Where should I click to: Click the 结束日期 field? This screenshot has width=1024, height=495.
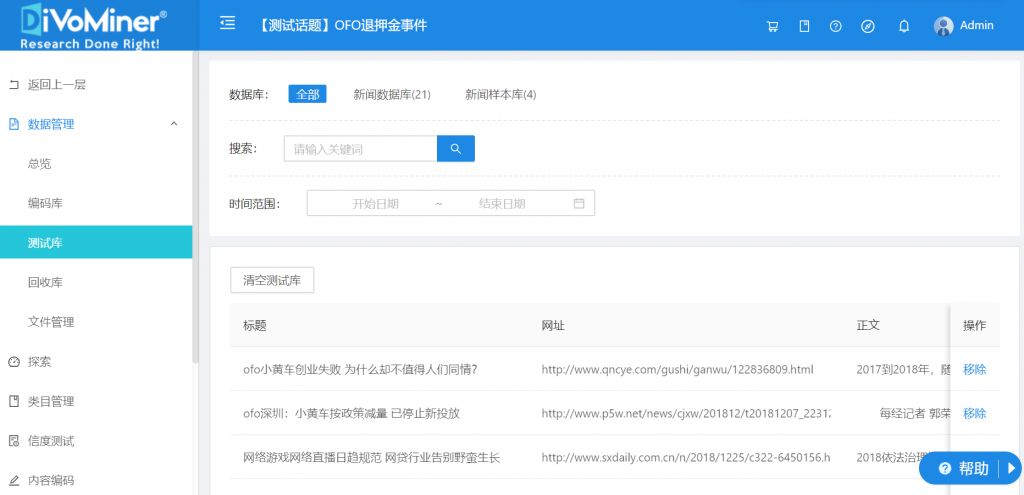point(502,204)
